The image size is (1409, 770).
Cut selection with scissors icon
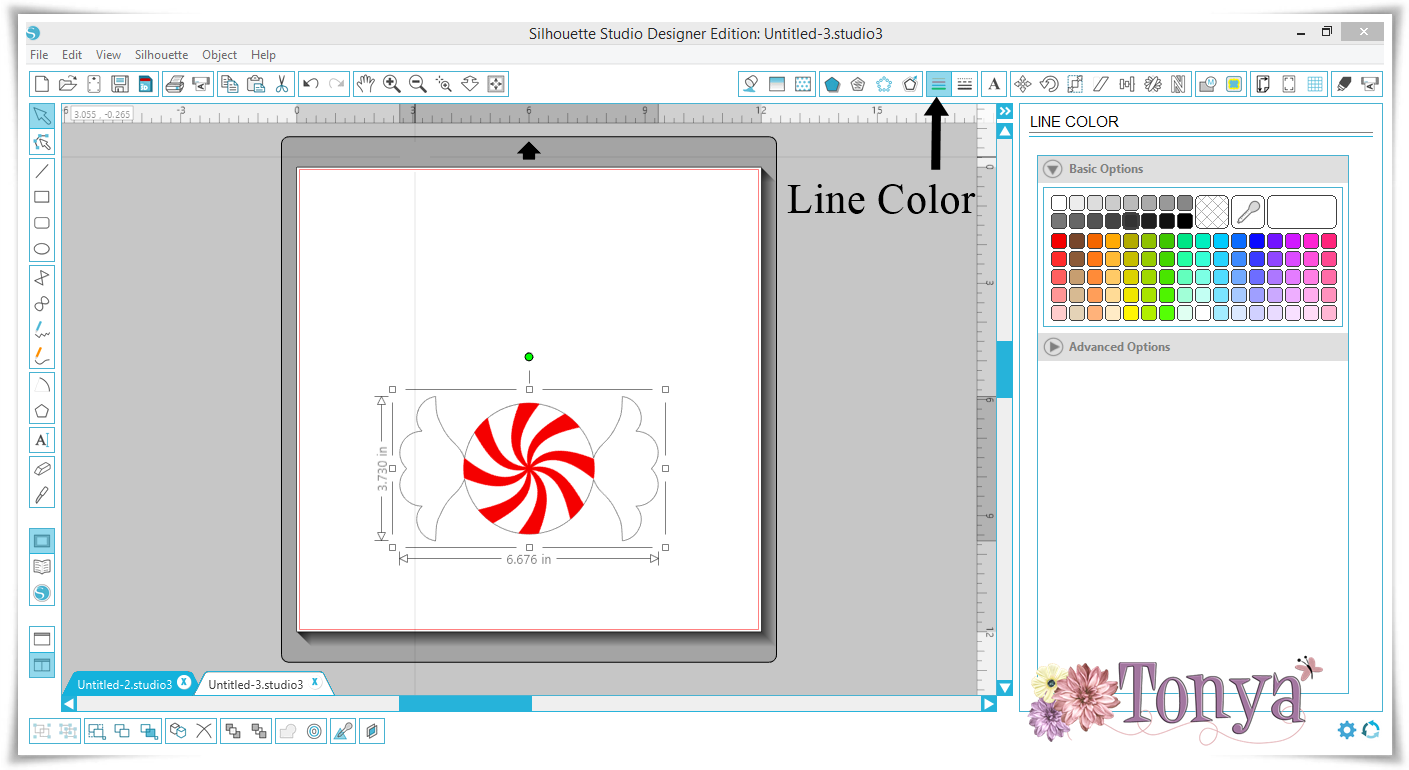tap(281, 84)
